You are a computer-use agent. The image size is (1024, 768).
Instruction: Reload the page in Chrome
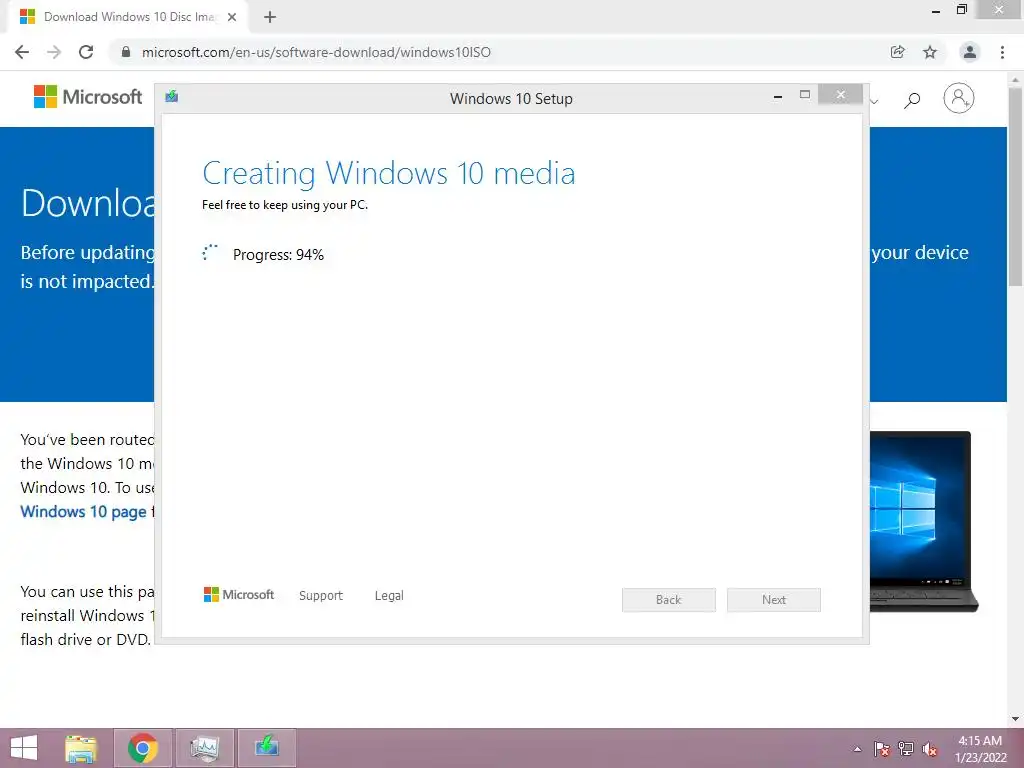pyautogui.click(x=86, y=52)
